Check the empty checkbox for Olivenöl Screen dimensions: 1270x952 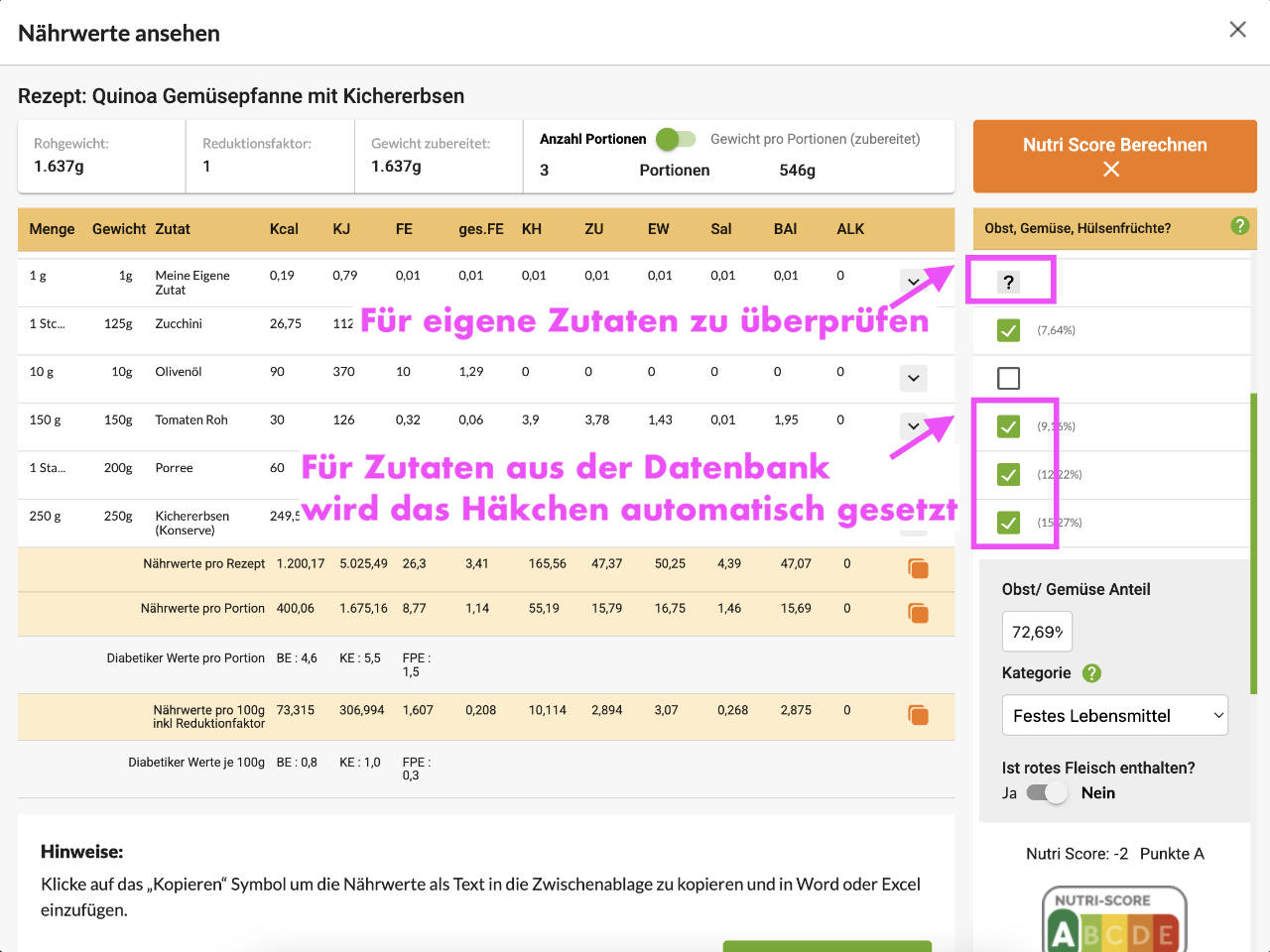click(1008, 378)
